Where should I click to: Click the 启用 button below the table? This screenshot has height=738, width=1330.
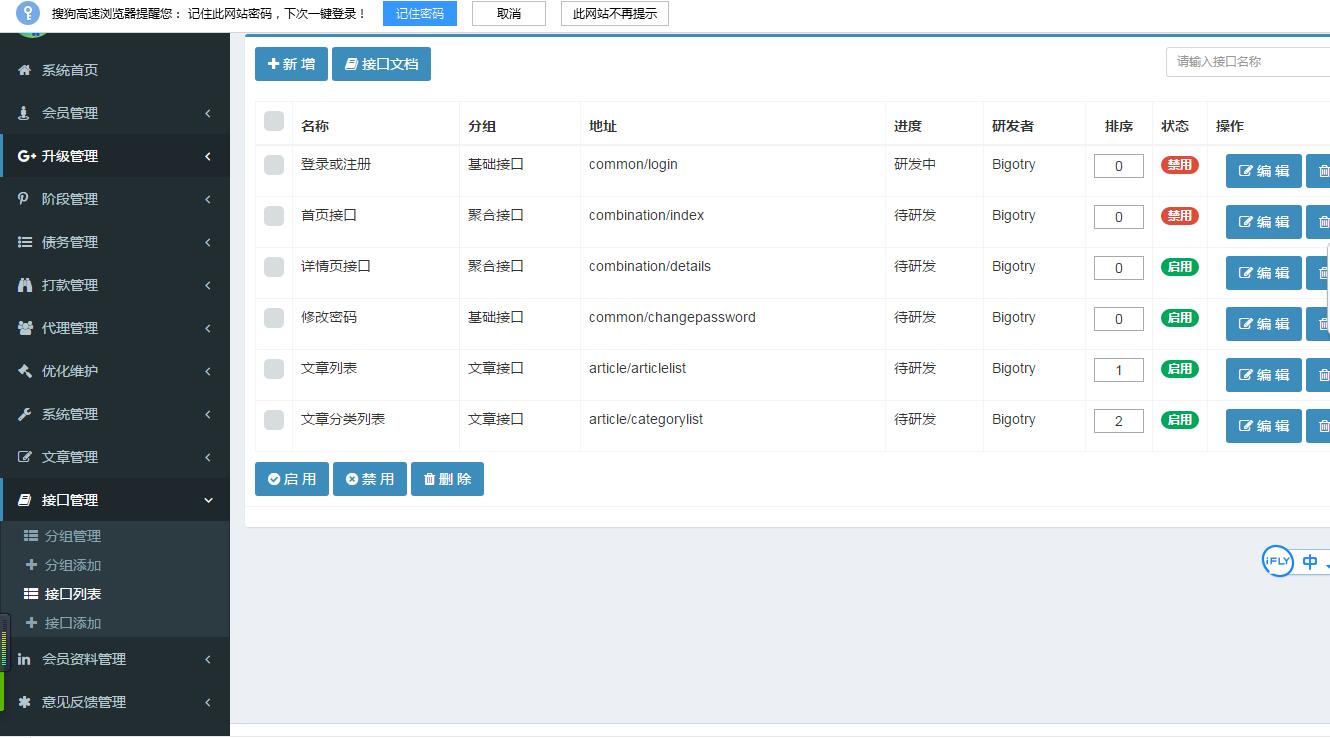point(291,478)
